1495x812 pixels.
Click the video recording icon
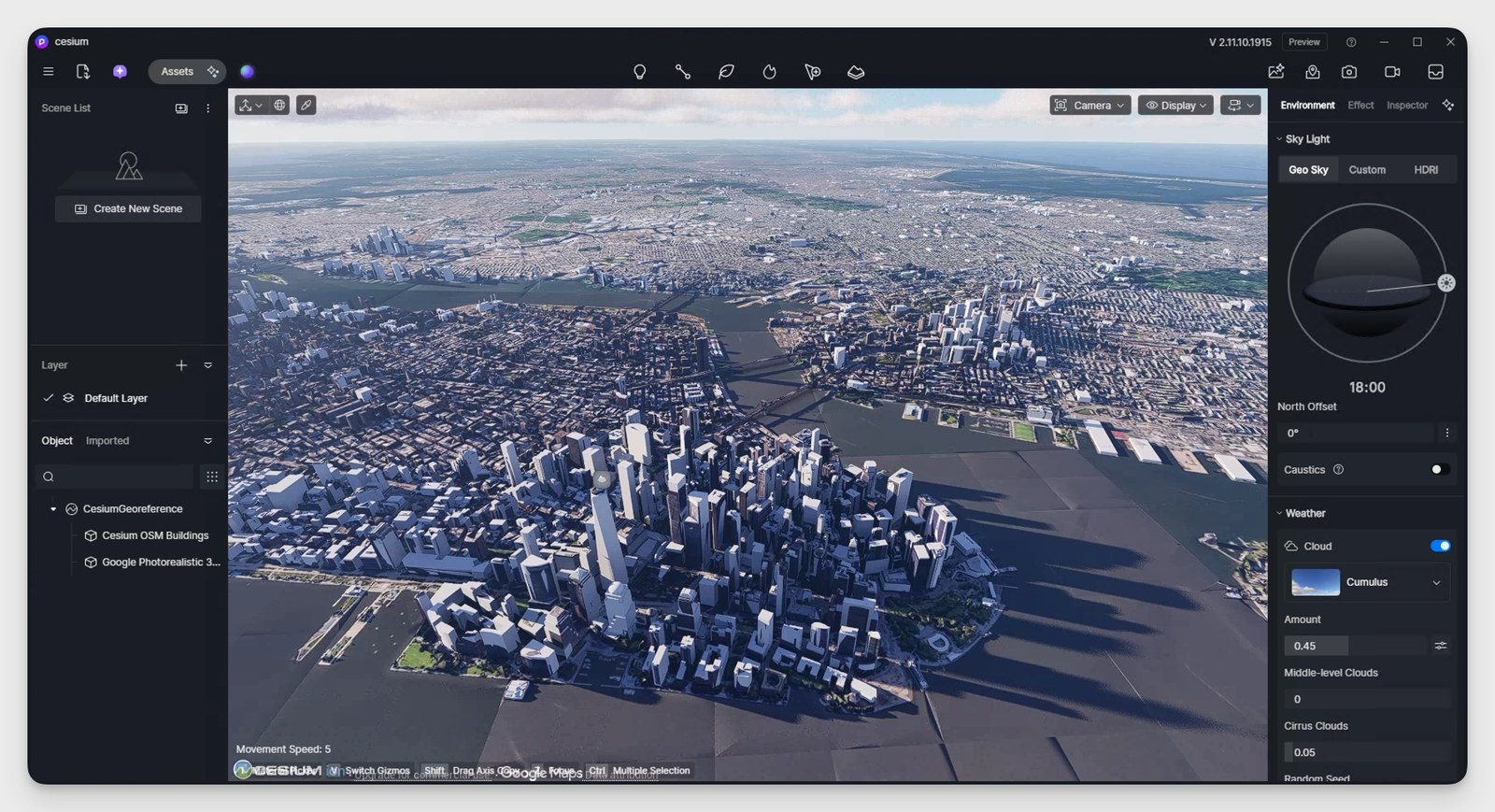point(1392,72)
